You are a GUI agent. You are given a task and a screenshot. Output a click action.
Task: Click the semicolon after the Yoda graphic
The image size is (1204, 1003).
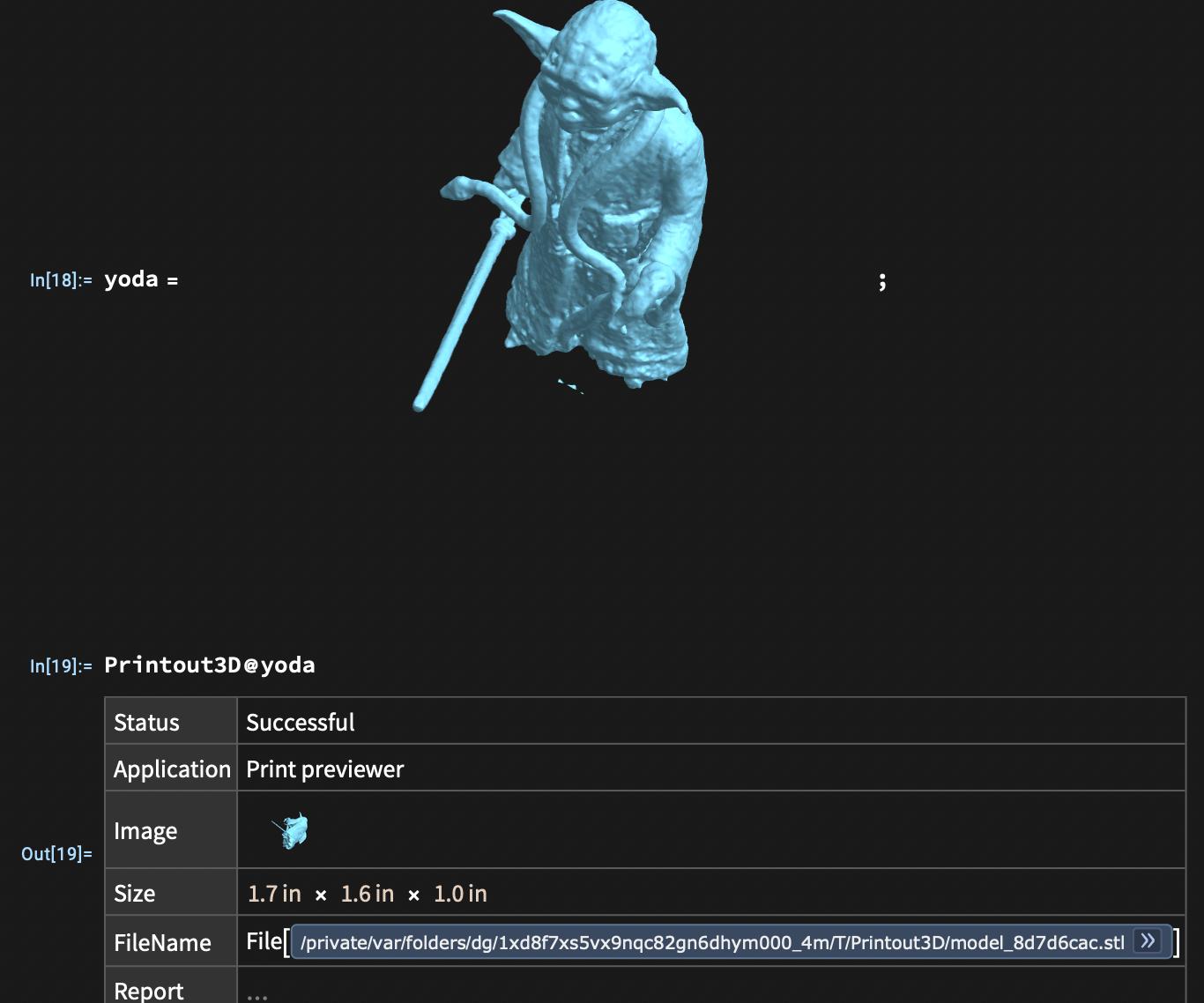(881, 281)
